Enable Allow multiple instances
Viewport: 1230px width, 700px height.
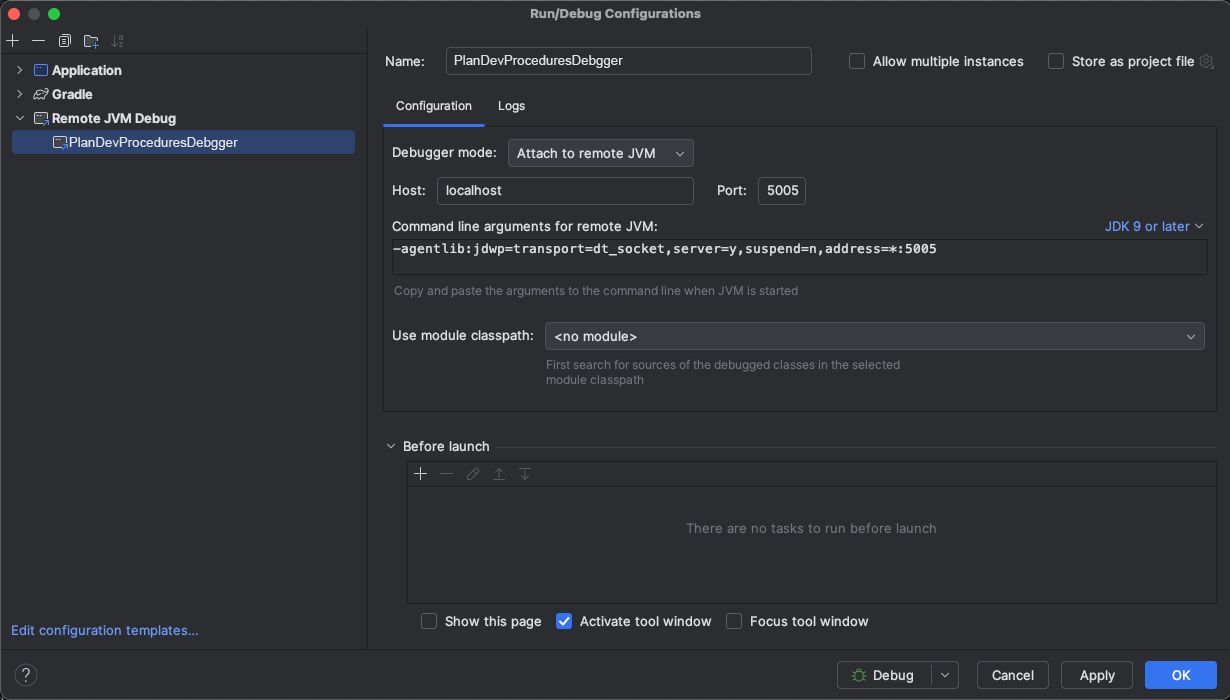pos(856,61)
